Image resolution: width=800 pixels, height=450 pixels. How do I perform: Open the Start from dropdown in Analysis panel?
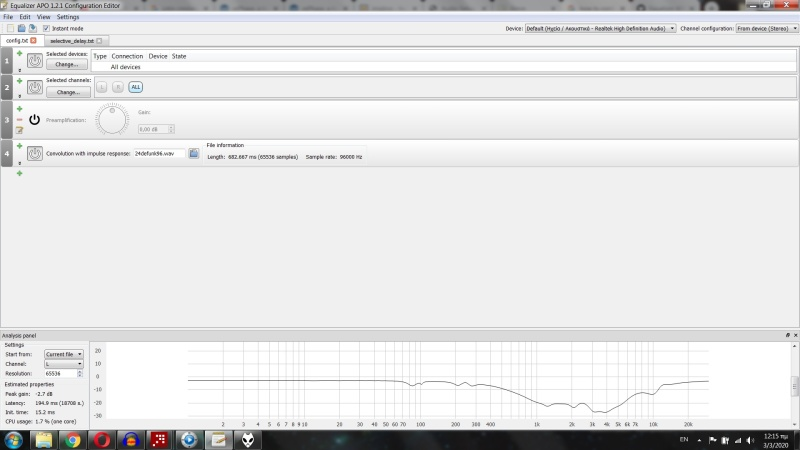coord(64,354)
